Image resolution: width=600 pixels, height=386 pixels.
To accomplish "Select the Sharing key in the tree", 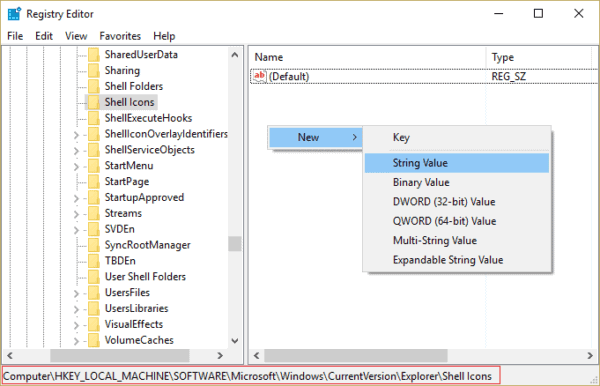I will click(122, 70).
